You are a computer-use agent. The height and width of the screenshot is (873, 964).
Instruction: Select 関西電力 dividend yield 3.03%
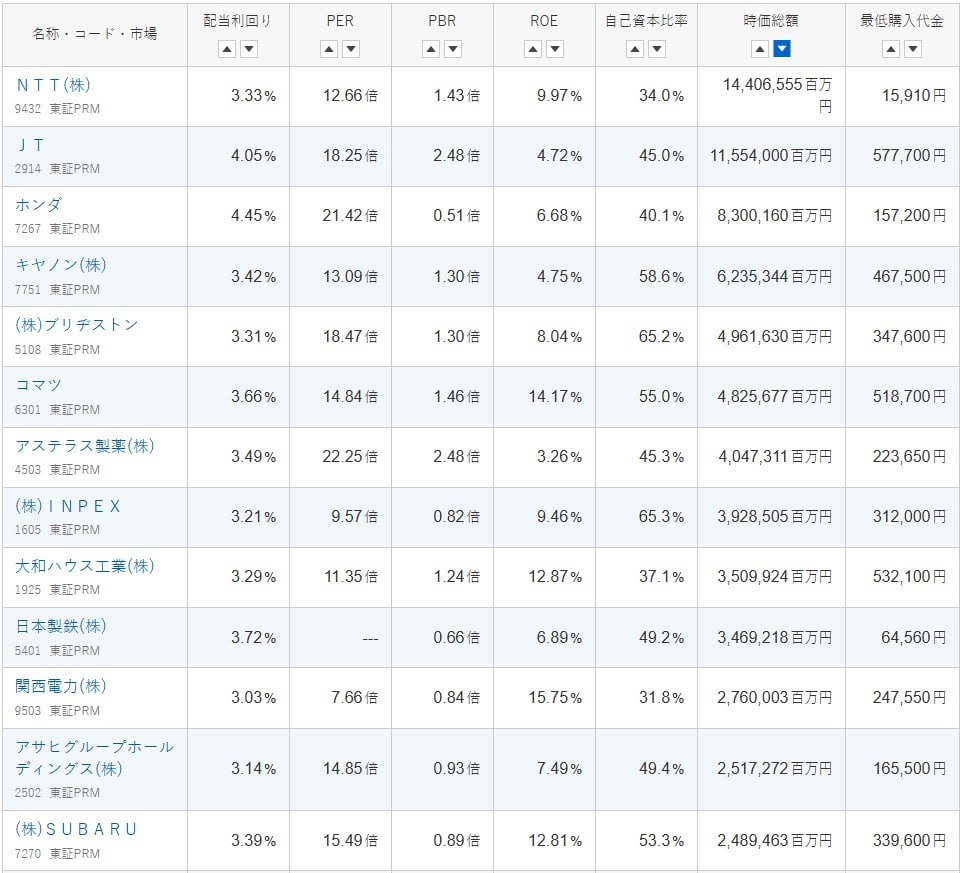coord(253,698)
